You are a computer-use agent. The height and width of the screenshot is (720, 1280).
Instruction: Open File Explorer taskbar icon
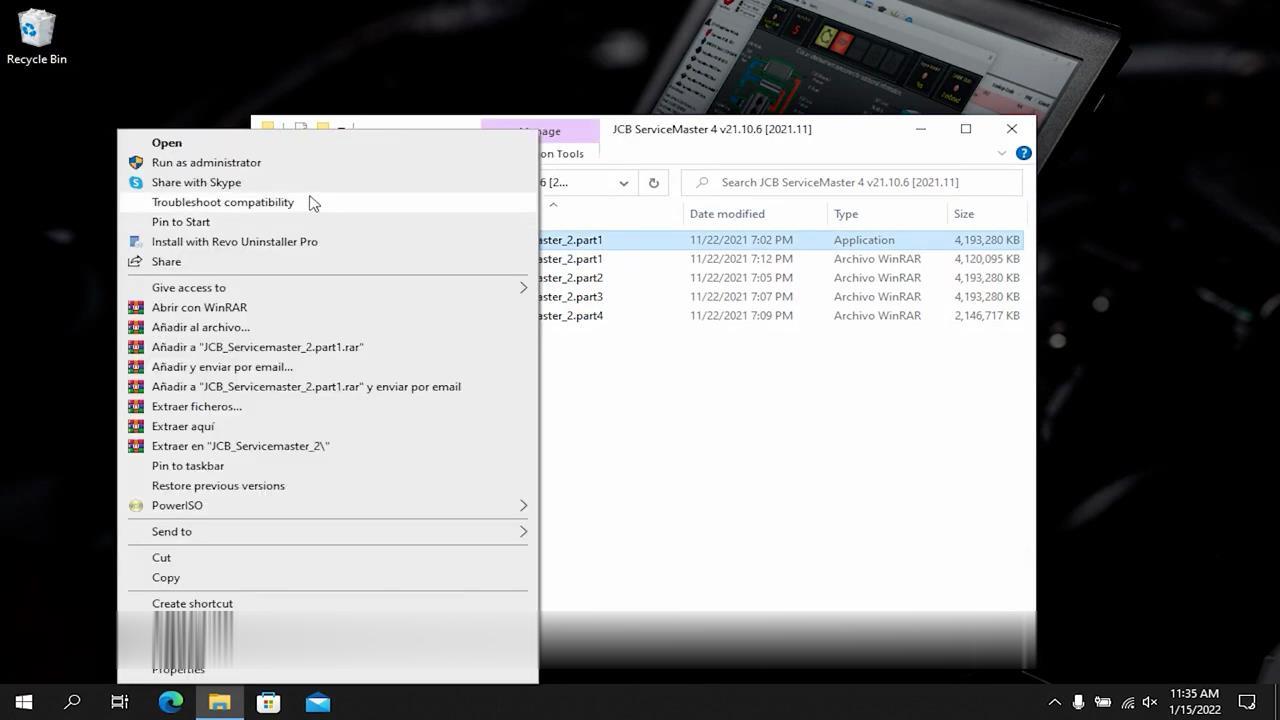point(219,702)
